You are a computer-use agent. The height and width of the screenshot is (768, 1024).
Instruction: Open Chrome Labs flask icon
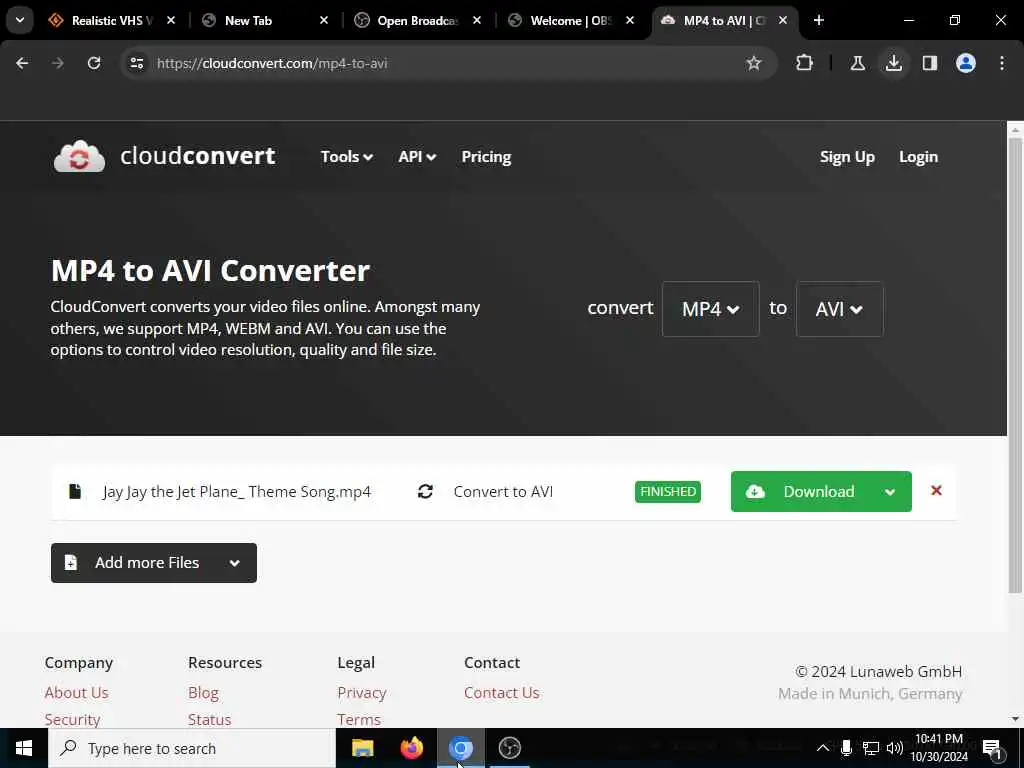coord(857,63)
